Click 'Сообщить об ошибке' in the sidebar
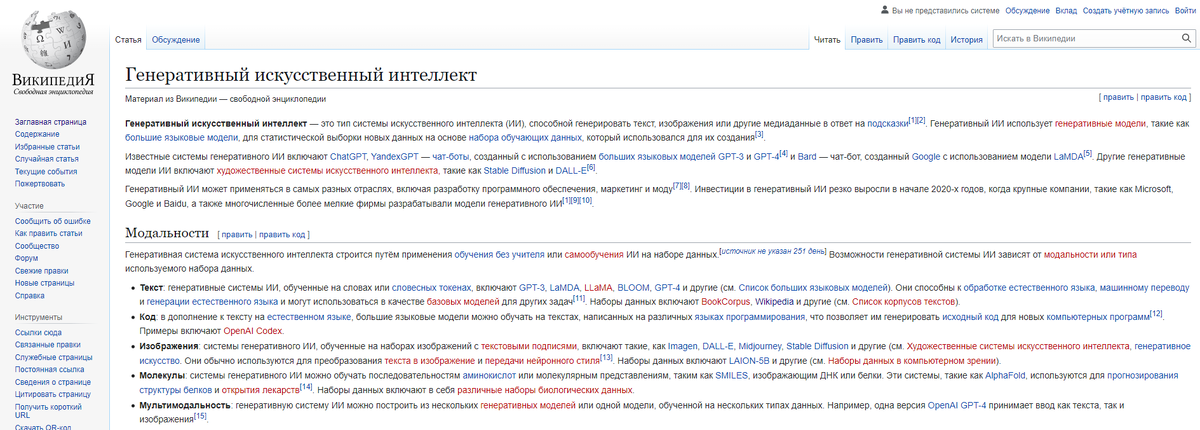This screenshot has height=430, width=1200. tap(53, 220)
